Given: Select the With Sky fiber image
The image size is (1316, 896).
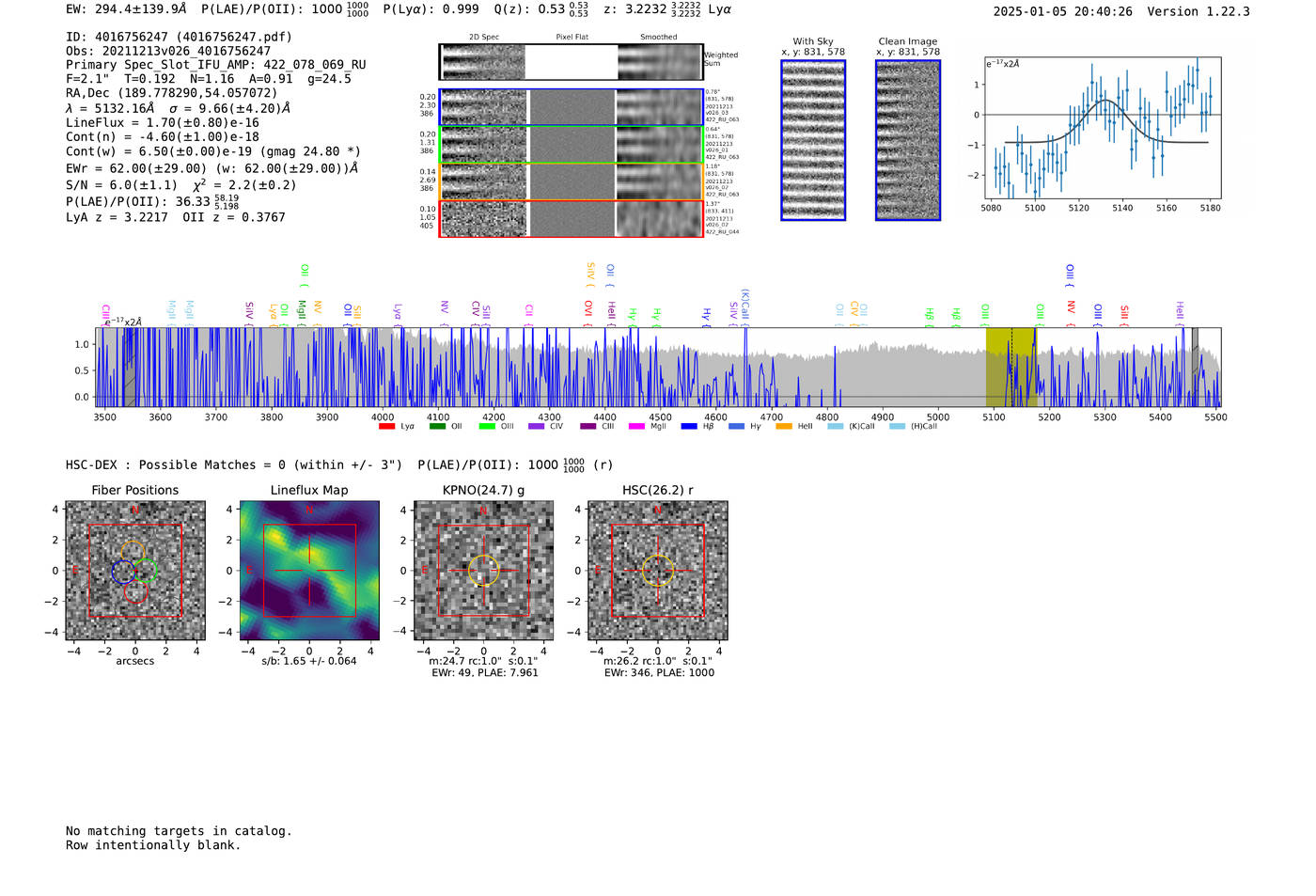Looking at the screenshot, I should pyautogui.click(x=813, y=140).
